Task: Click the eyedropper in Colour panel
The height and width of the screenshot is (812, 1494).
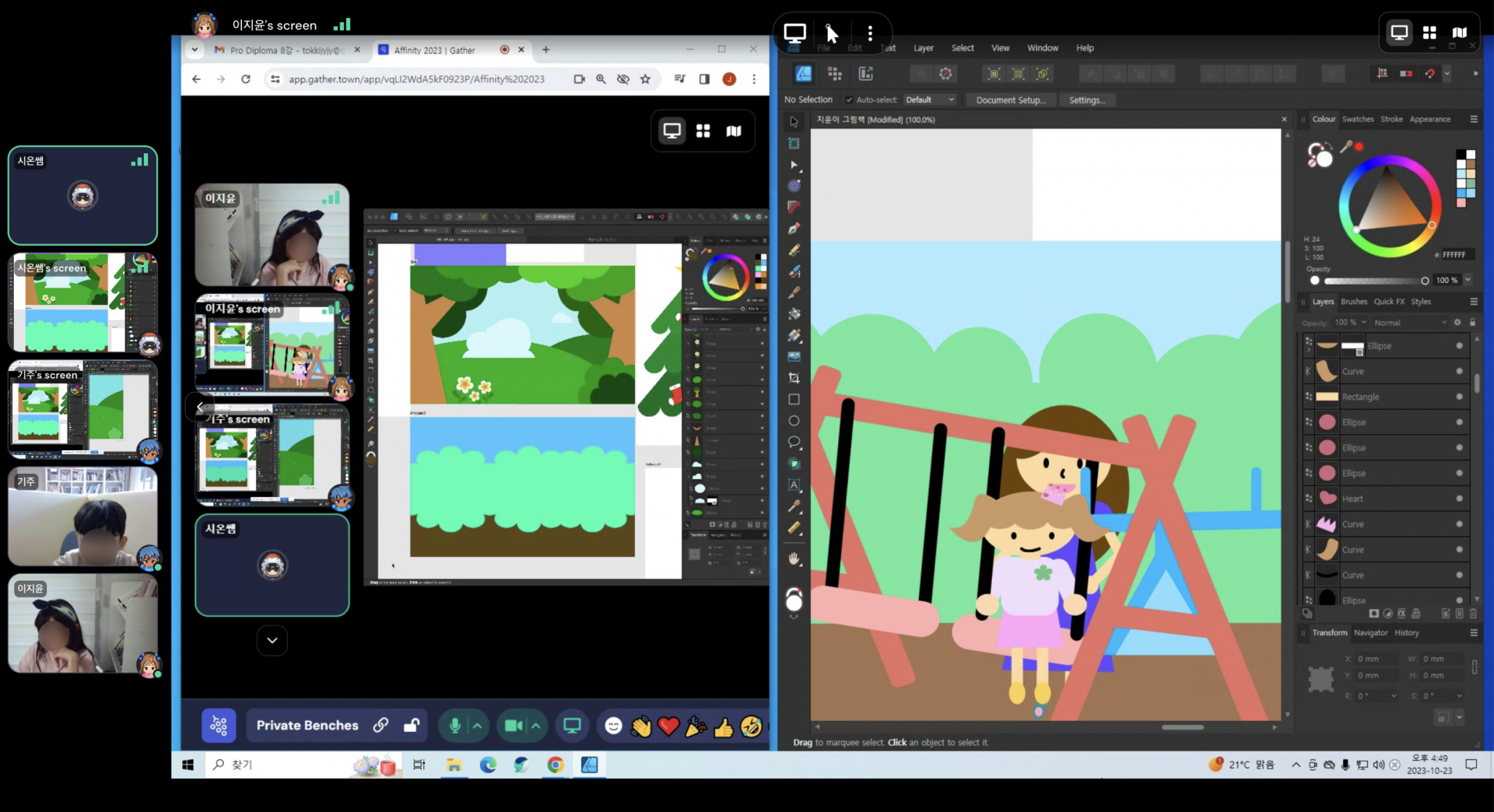Action: (x=1346, y=147)
